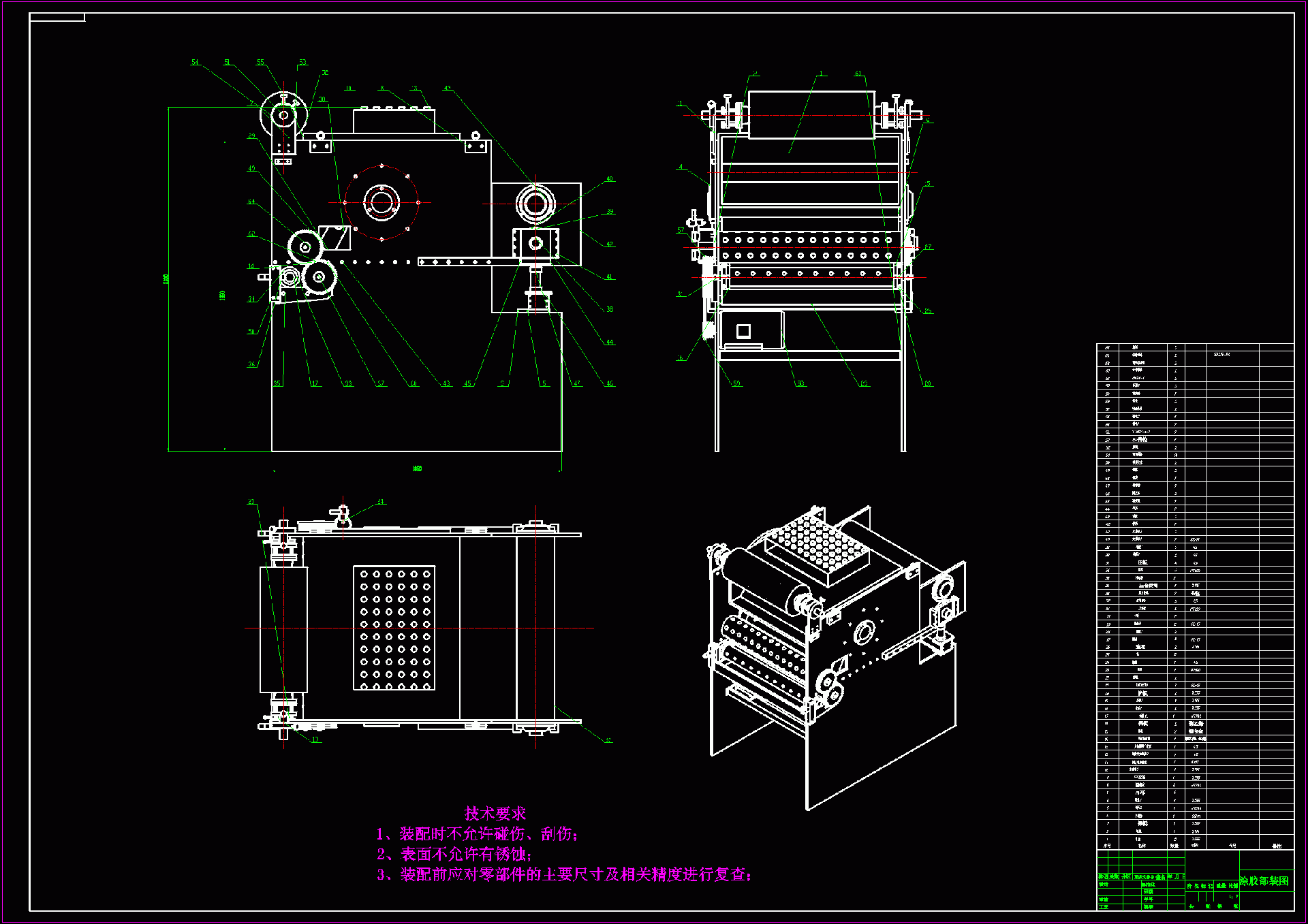Select the technical requirements heading 技术要求

pyautogui.click(x=495, y=813)
